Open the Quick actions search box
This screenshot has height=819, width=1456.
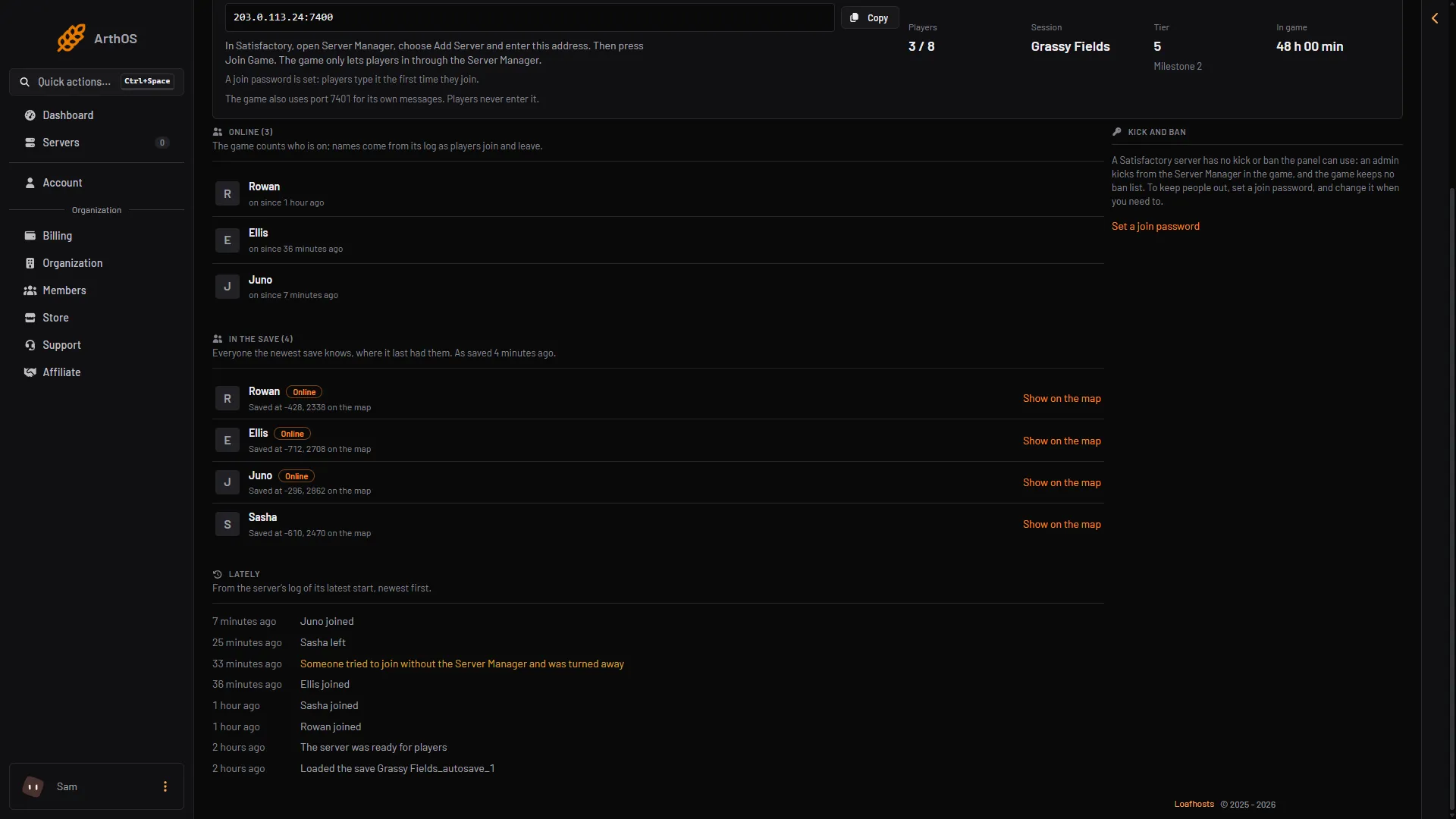coord(96,82)
